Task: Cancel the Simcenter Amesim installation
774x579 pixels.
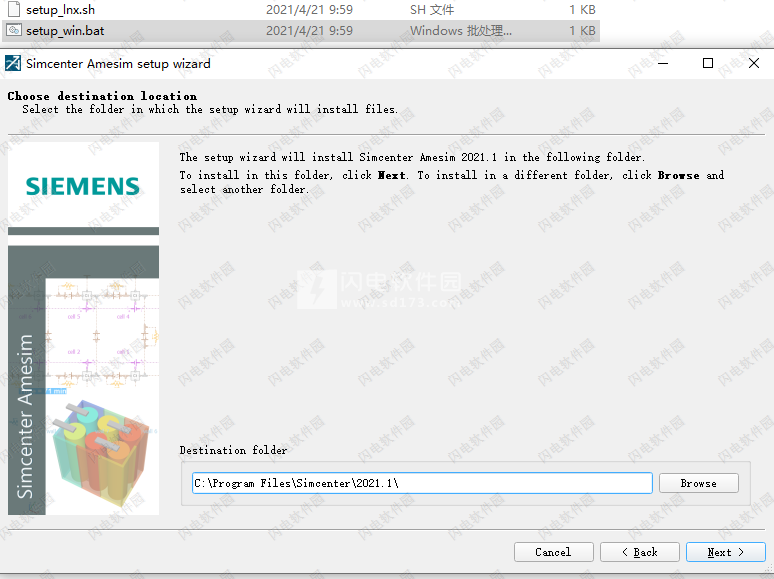Action: (553, 552)
